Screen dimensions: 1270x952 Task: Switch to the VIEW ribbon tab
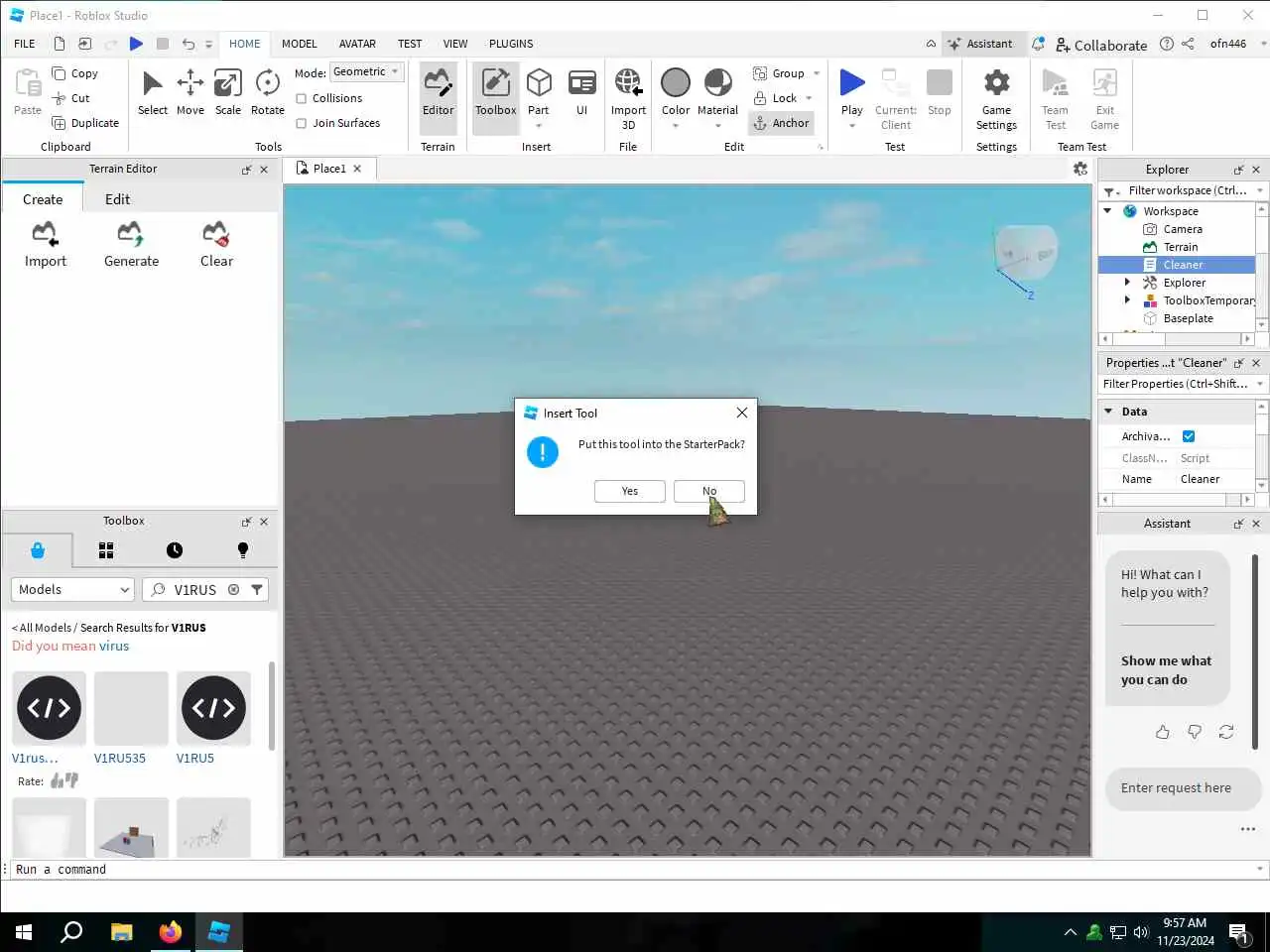click(x=455, y=44)
